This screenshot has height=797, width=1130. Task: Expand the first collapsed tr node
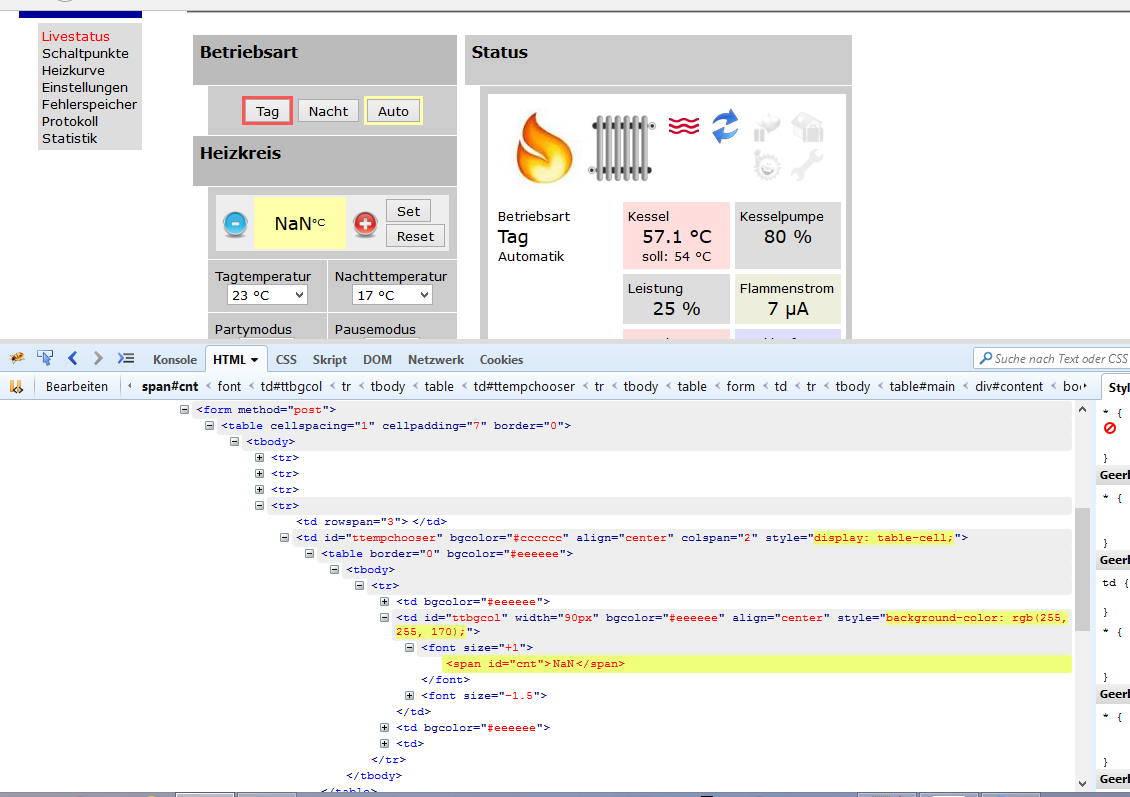[259, 458]
